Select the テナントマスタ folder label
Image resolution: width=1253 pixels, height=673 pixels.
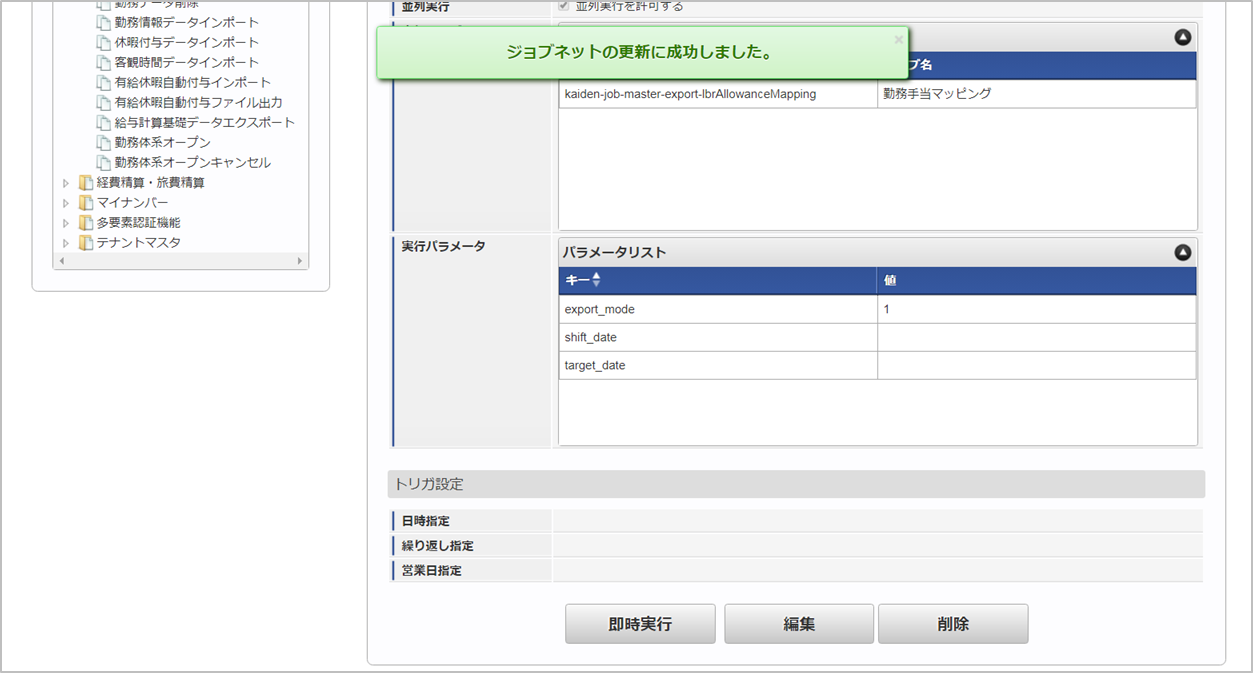click(x=139, y=243)
